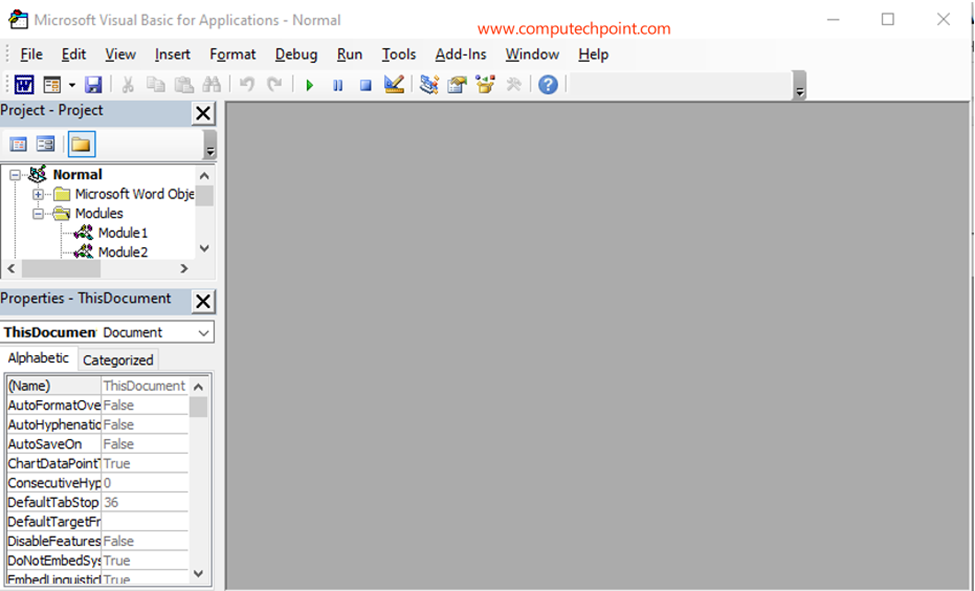This screenshot has height=591, width=975.
Task: Open the Help menu
Action: coord(593,55)
